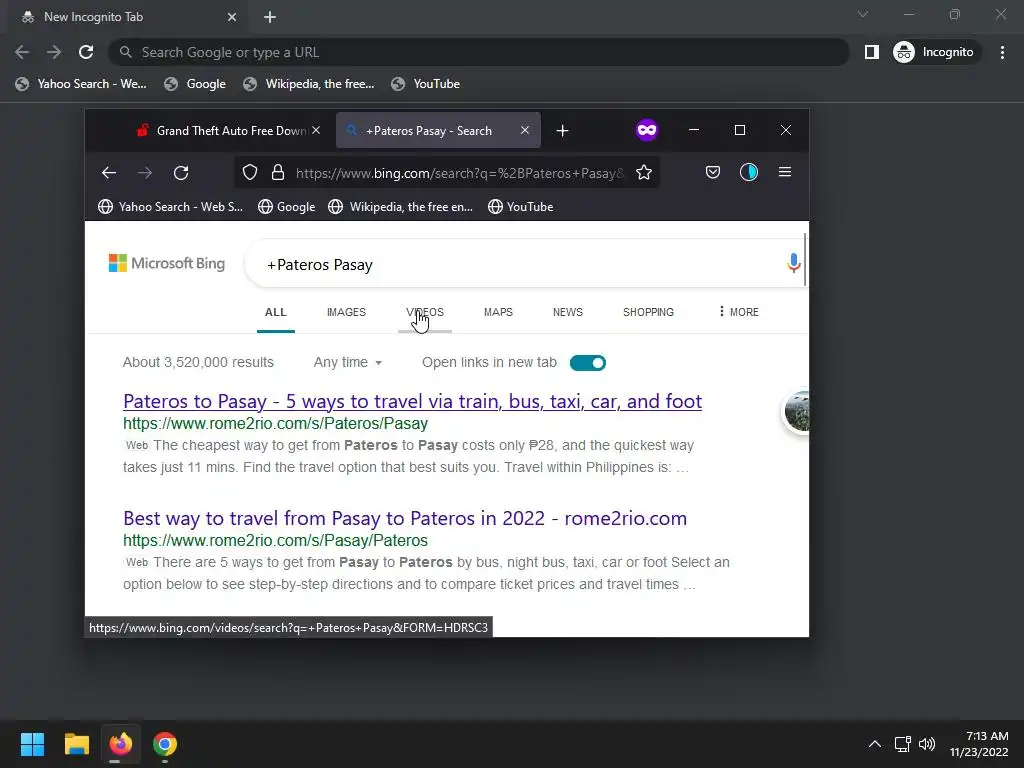Click the padlock site info icon
1024x768 pixels.
point(278,172)
